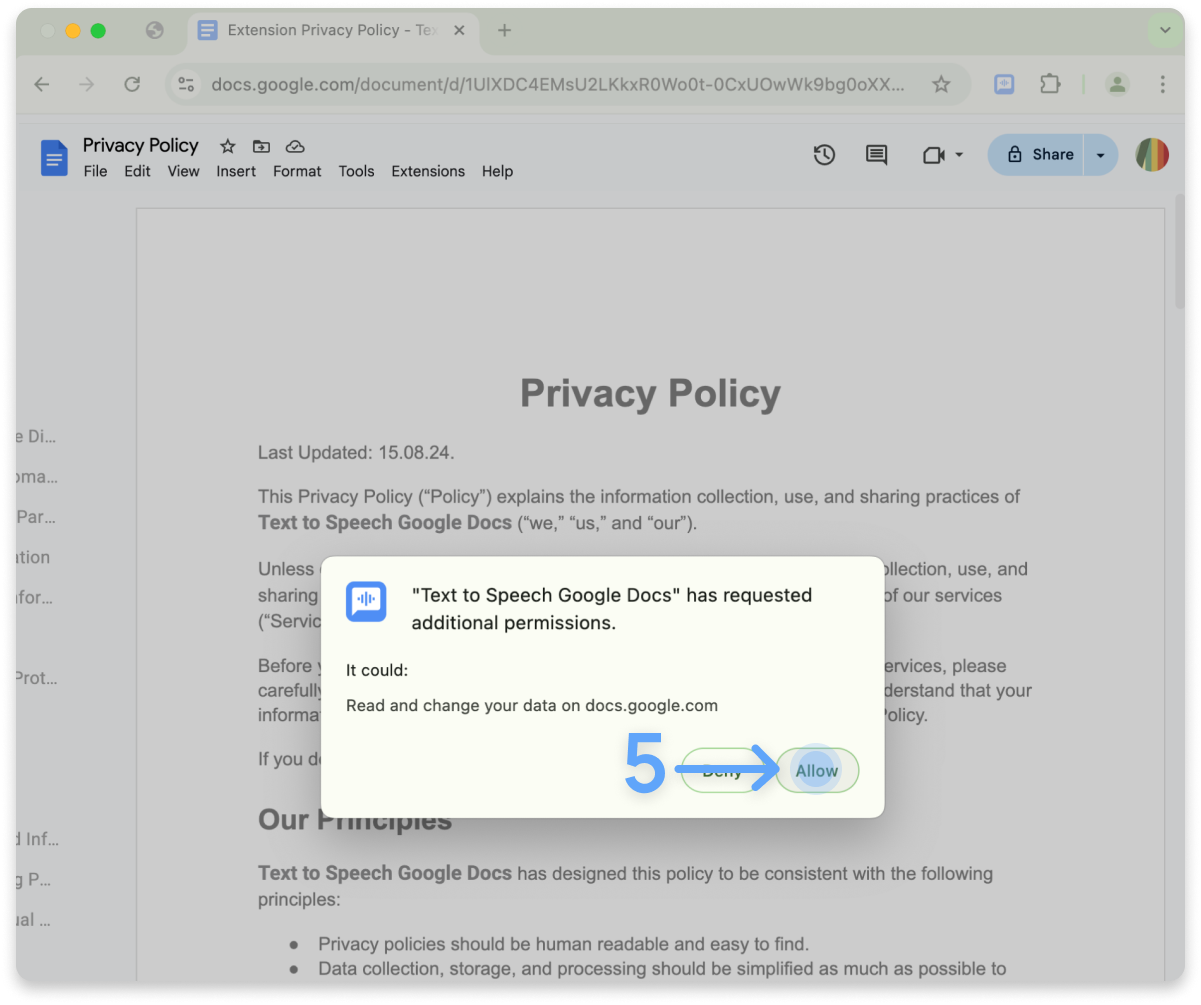Close the Extension Privacy Policy tab
The width and height of the screenshot is (1201, 1005).
pyautogui.click(x=459, y=30)
